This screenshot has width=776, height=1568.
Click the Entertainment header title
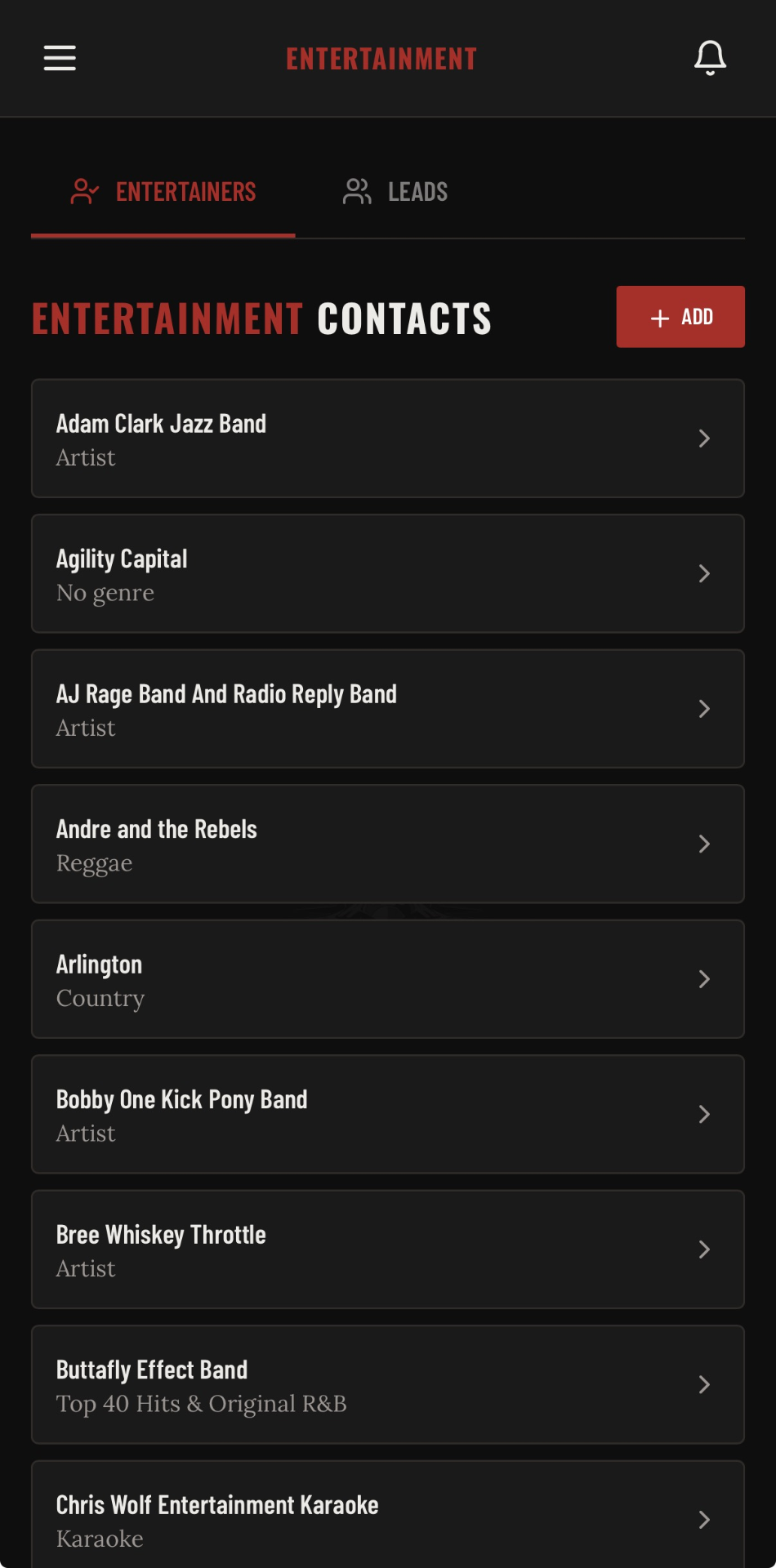coord(381,59)
